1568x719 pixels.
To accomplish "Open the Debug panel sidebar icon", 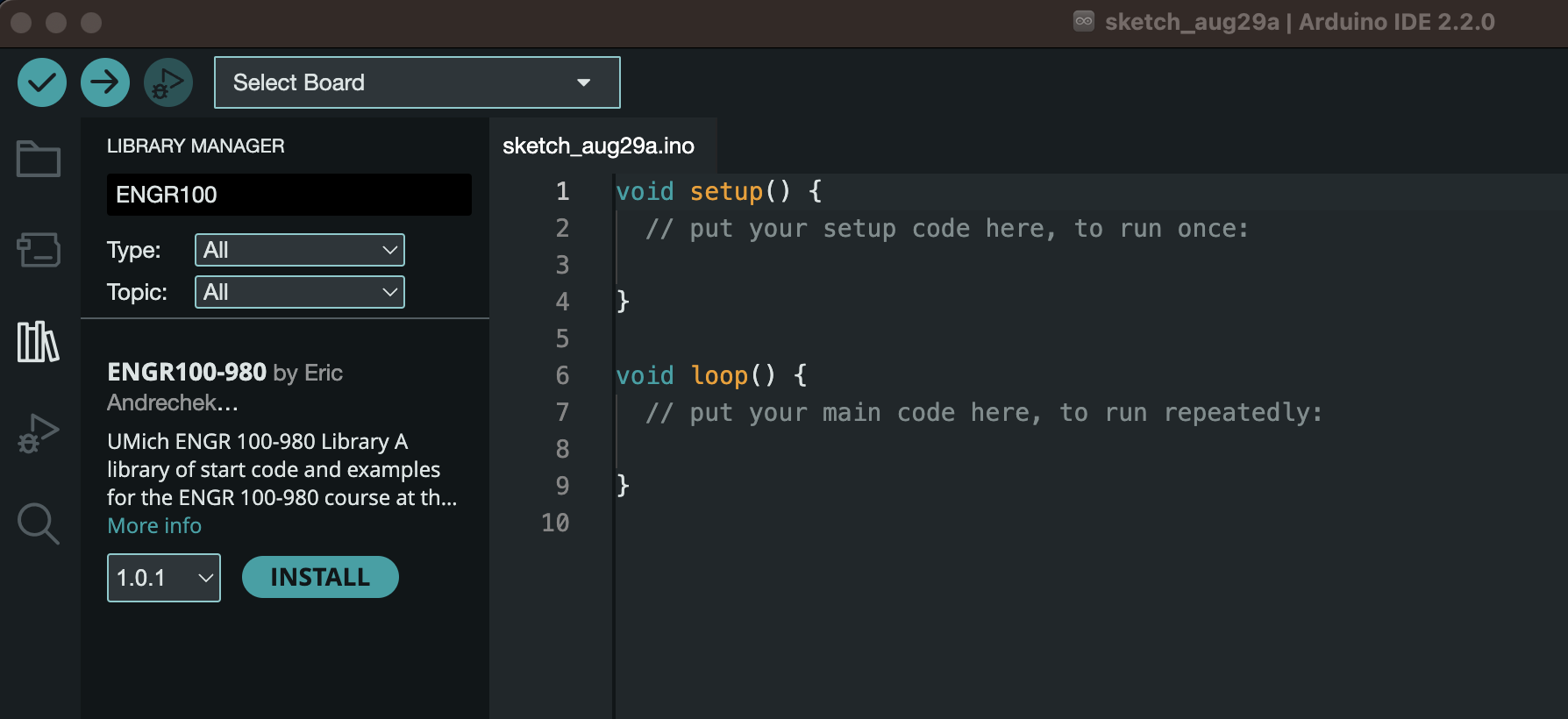I will (x=39, y=433).
